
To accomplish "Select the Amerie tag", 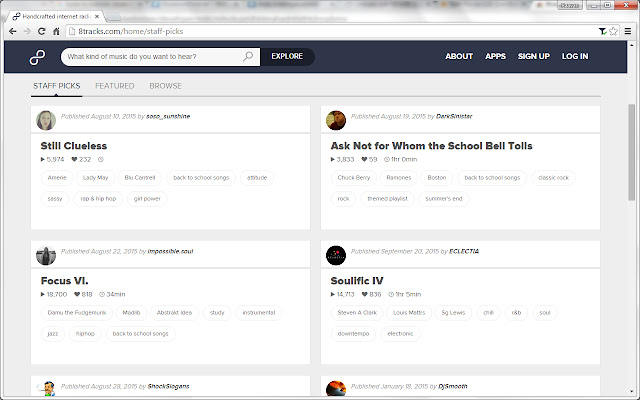I will tap(57, 178).
